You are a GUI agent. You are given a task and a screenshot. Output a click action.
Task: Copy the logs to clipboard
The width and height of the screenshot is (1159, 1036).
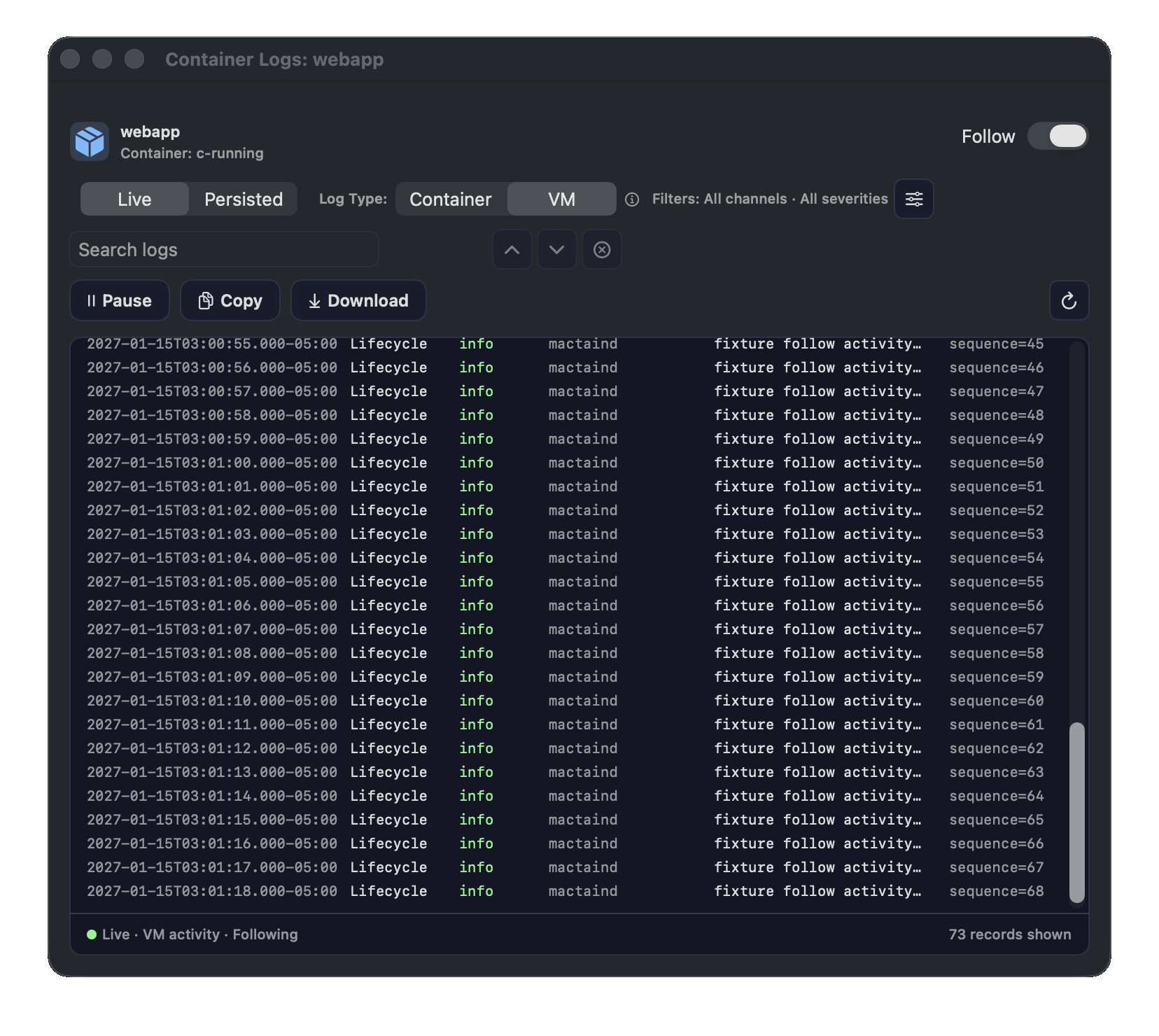point(230,301)
